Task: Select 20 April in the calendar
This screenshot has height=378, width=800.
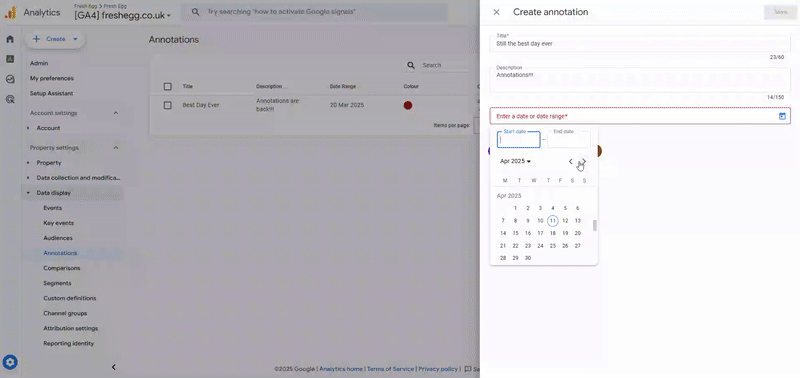Action: point(578,233)
